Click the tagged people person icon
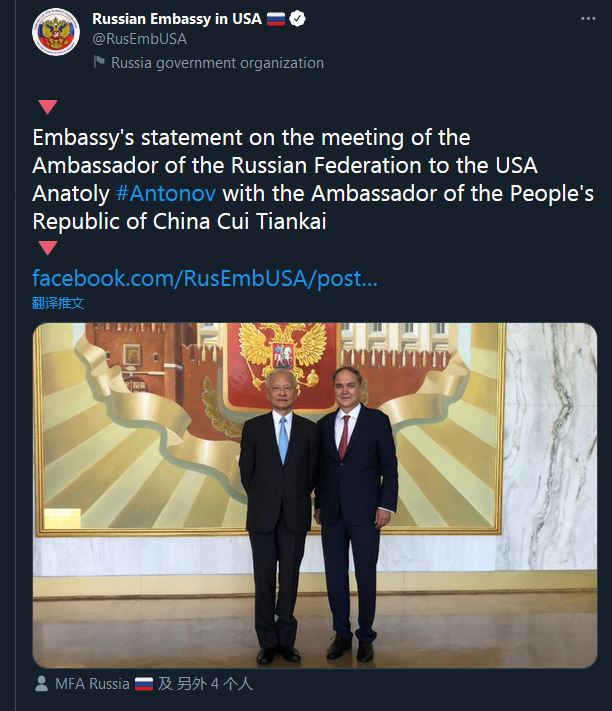Viewport: 612px width, 711px height. click(41, 684)
